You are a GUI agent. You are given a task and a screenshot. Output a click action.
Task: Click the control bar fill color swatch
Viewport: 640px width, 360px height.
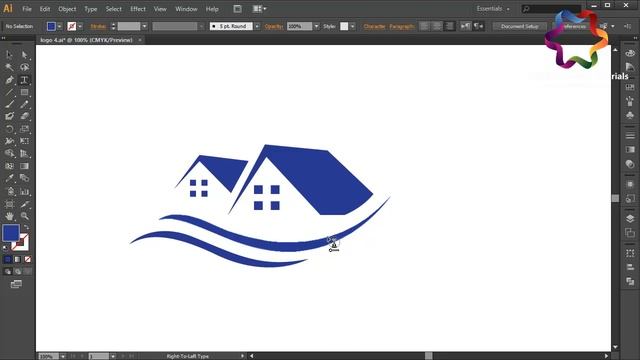51,26
